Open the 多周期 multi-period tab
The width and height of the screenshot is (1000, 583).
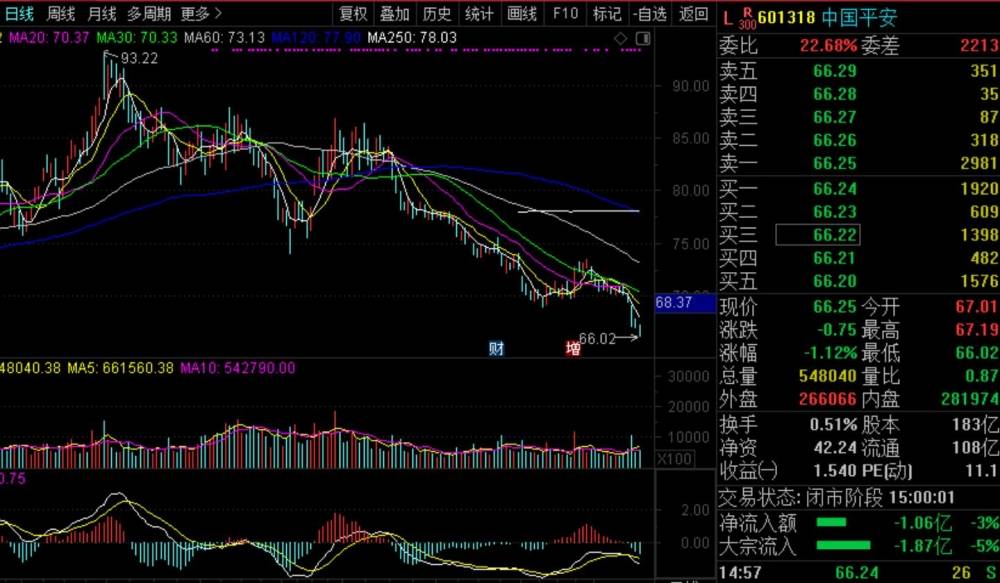[x=149, y=13]
